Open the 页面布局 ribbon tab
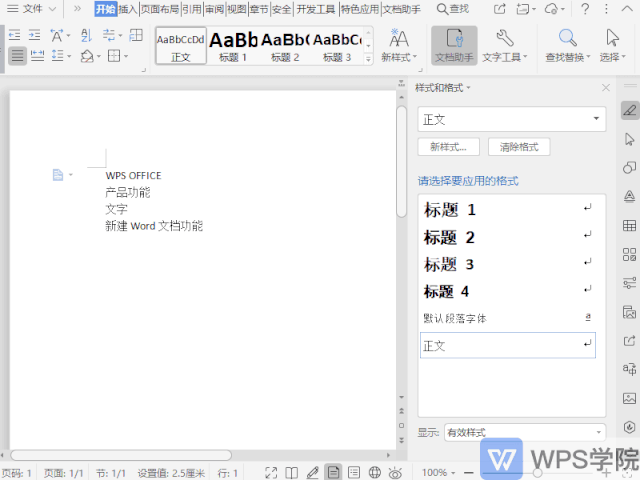Viewport: 640px width, 480px height. [159, 9]
